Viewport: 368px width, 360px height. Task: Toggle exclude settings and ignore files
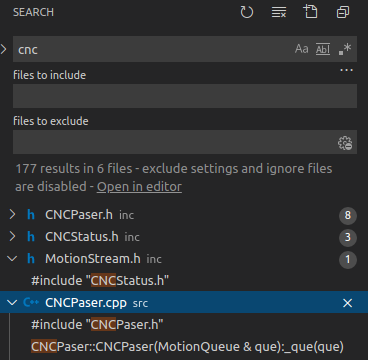click(x=345, y=143)
